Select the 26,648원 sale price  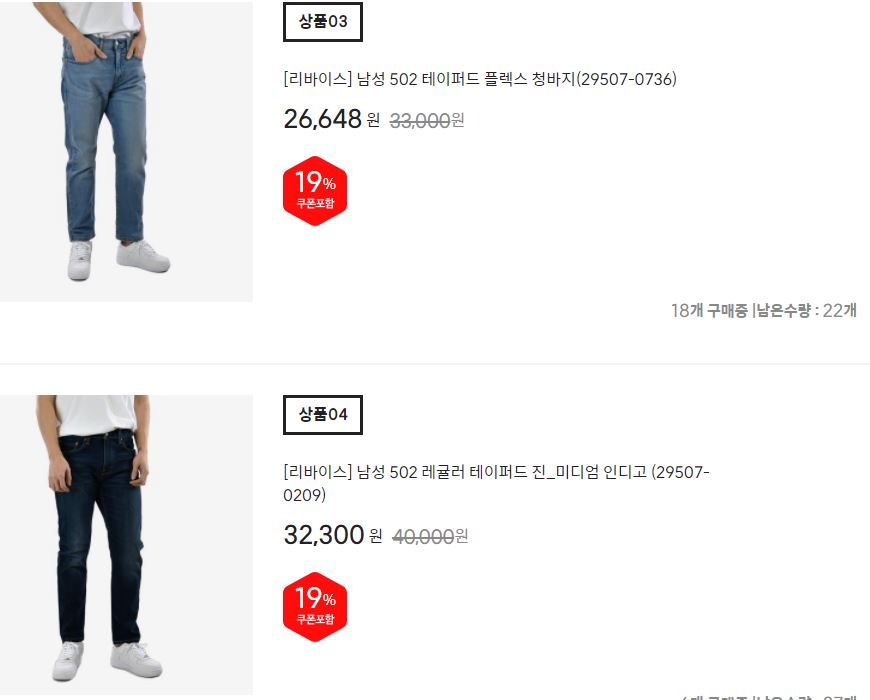click(x=332, y=119)
